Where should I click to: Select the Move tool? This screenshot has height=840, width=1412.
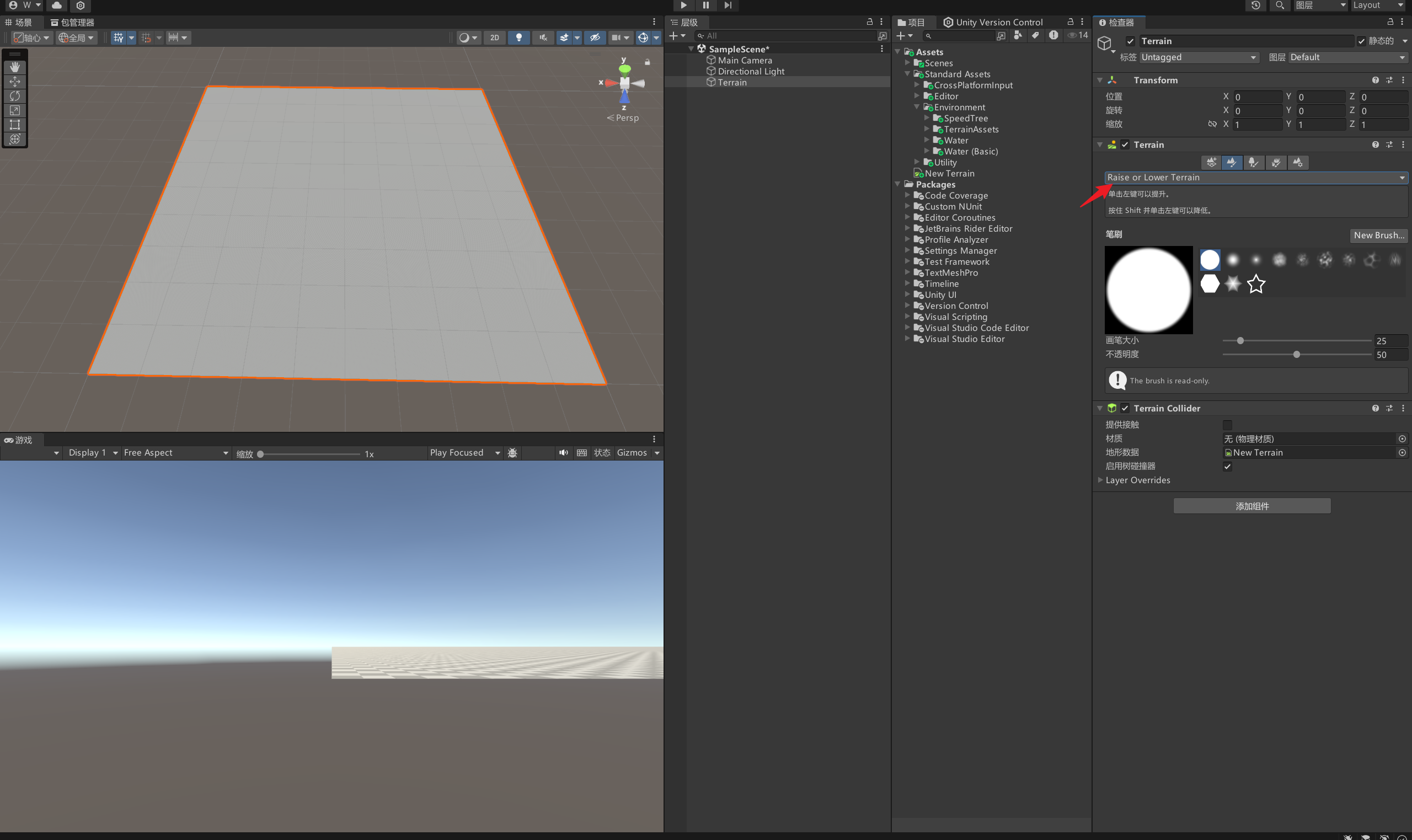pyautogui.click(x=15, y=82)
